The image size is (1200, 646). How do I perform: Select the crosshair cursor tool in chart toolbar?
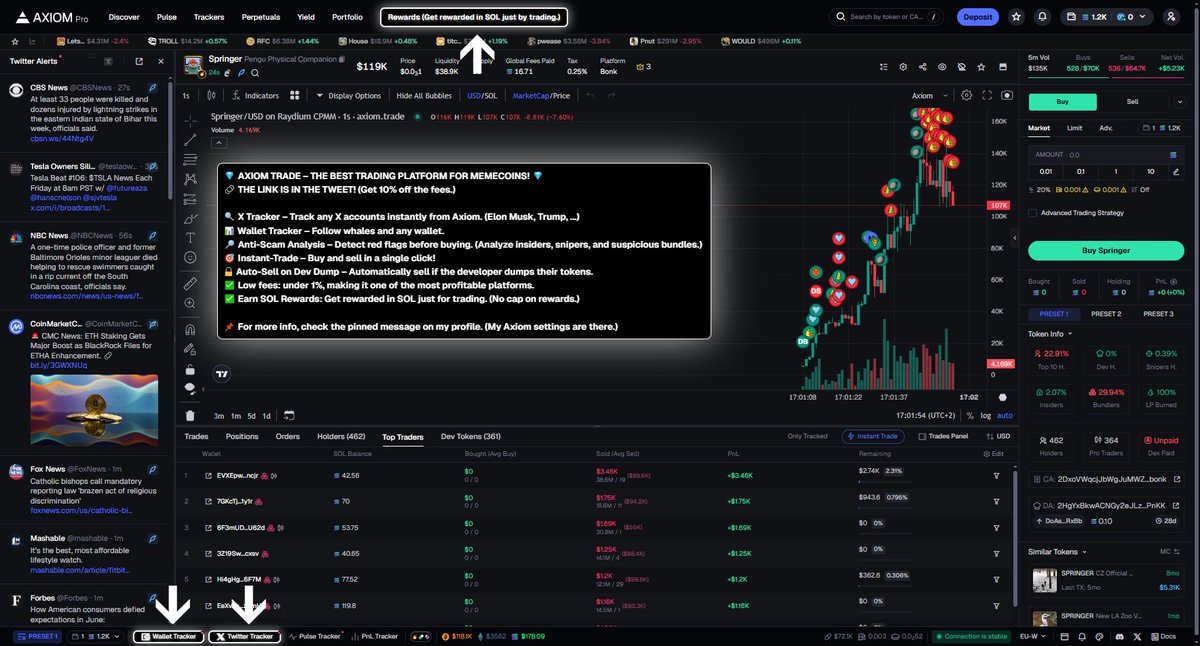pyautogui.click(x=190, y=120)
